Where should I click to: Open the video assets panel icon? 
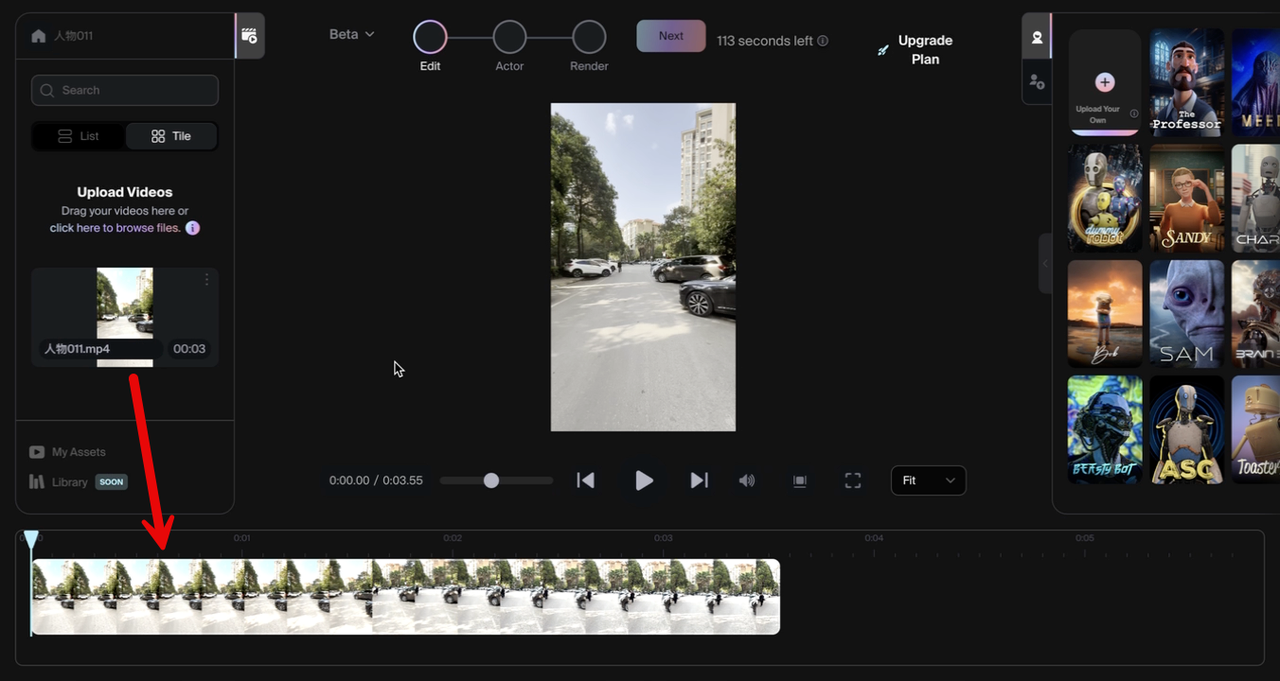pyautogui.click(x=250, y=36)
